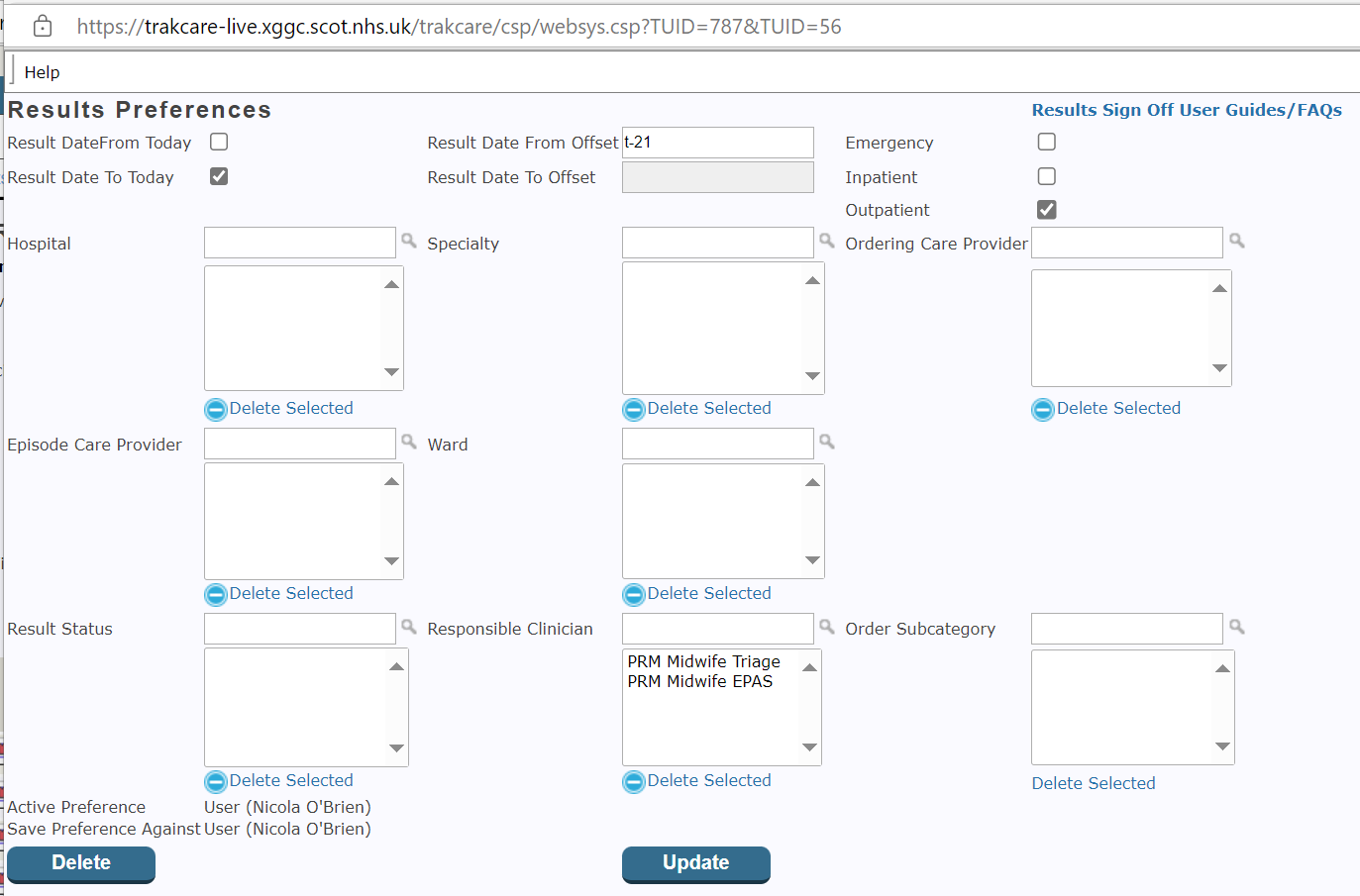Click the site padlock icon in address bar
The height and width of the screenshot is (896, 1360).
pos(43,27)
